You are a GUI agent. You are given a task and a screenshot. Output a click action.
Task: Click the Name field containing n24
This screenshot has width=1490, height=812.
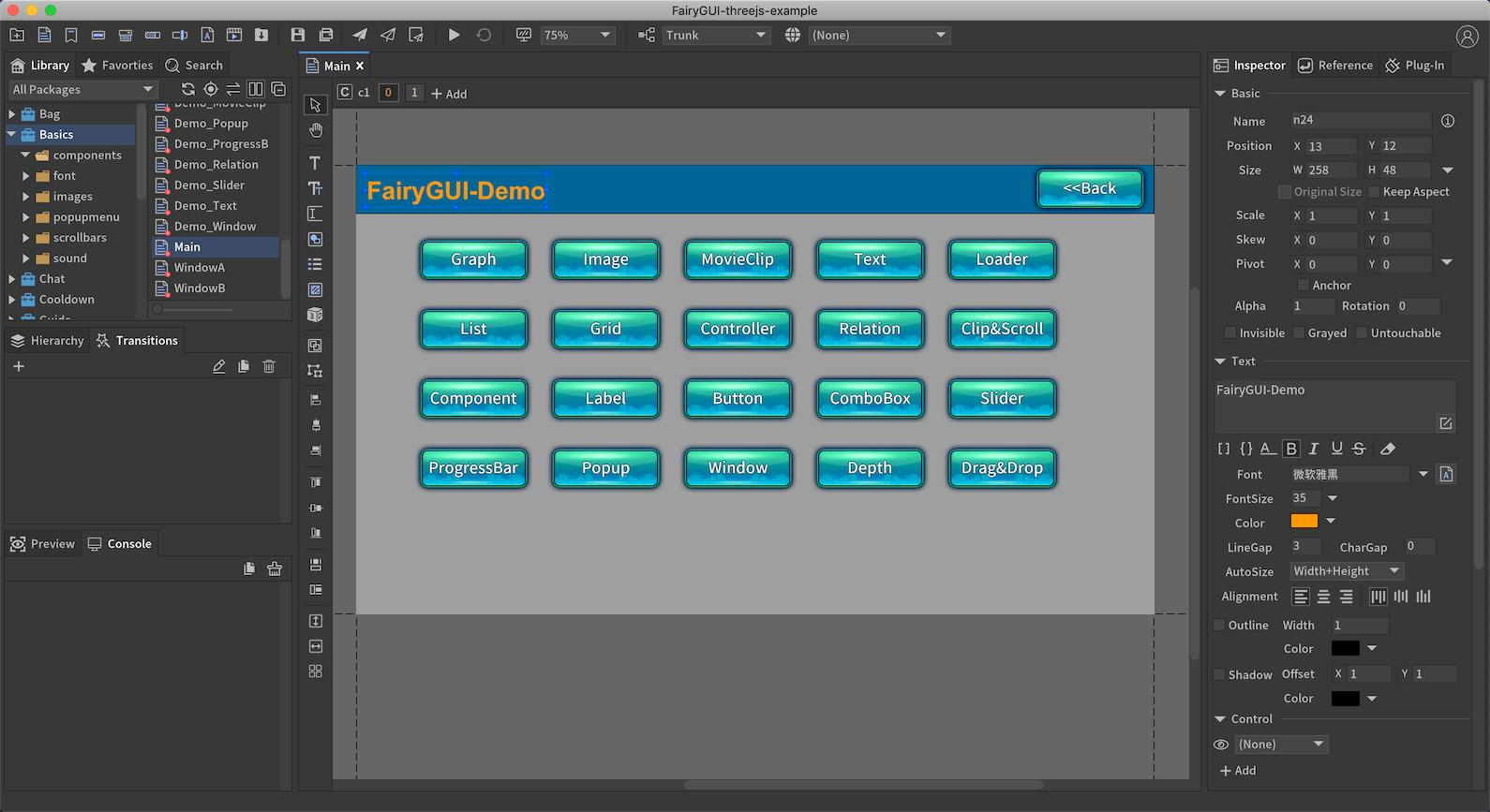pyautogui.click(x=1360, y=120)
